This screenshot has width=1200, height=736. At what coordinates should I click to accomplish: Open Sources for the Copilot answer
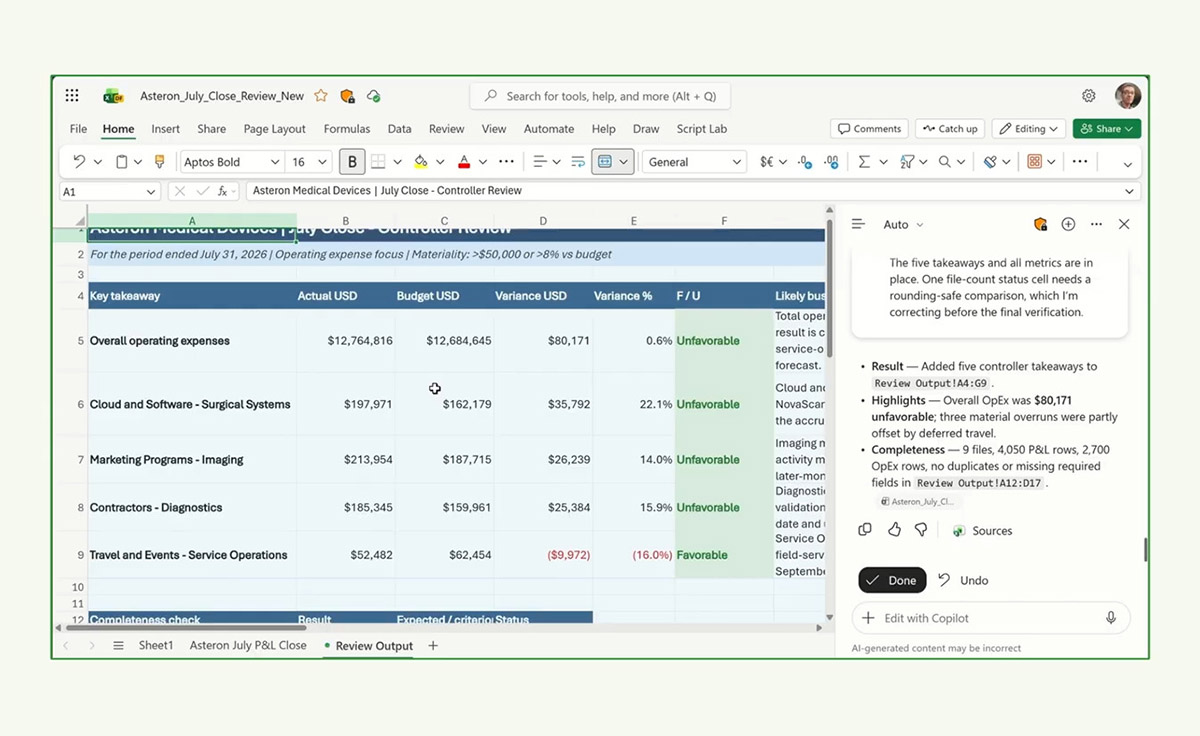coord(982,531)
